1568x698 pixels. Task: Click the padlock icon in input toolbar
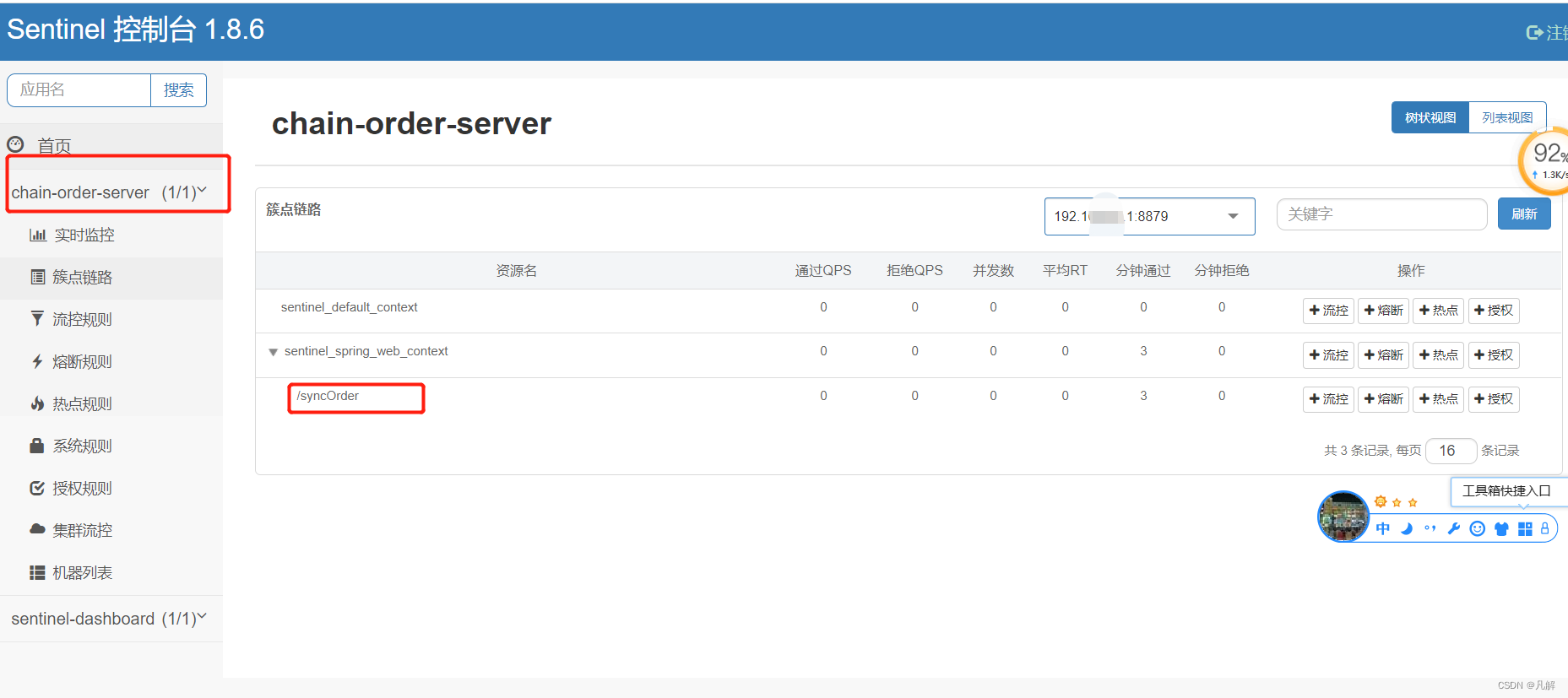click(x=1545, y=528)
